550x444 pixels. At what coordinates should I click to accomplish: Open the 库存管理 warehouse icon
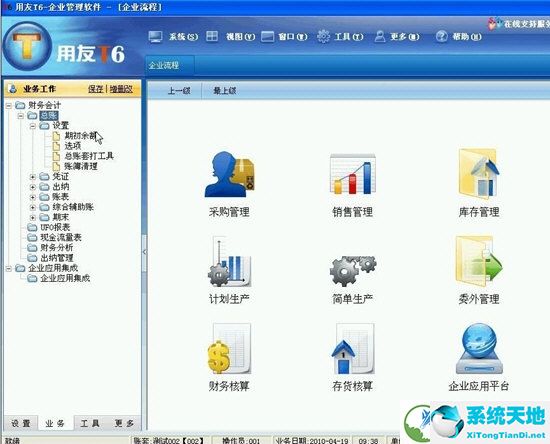(479, 174)
